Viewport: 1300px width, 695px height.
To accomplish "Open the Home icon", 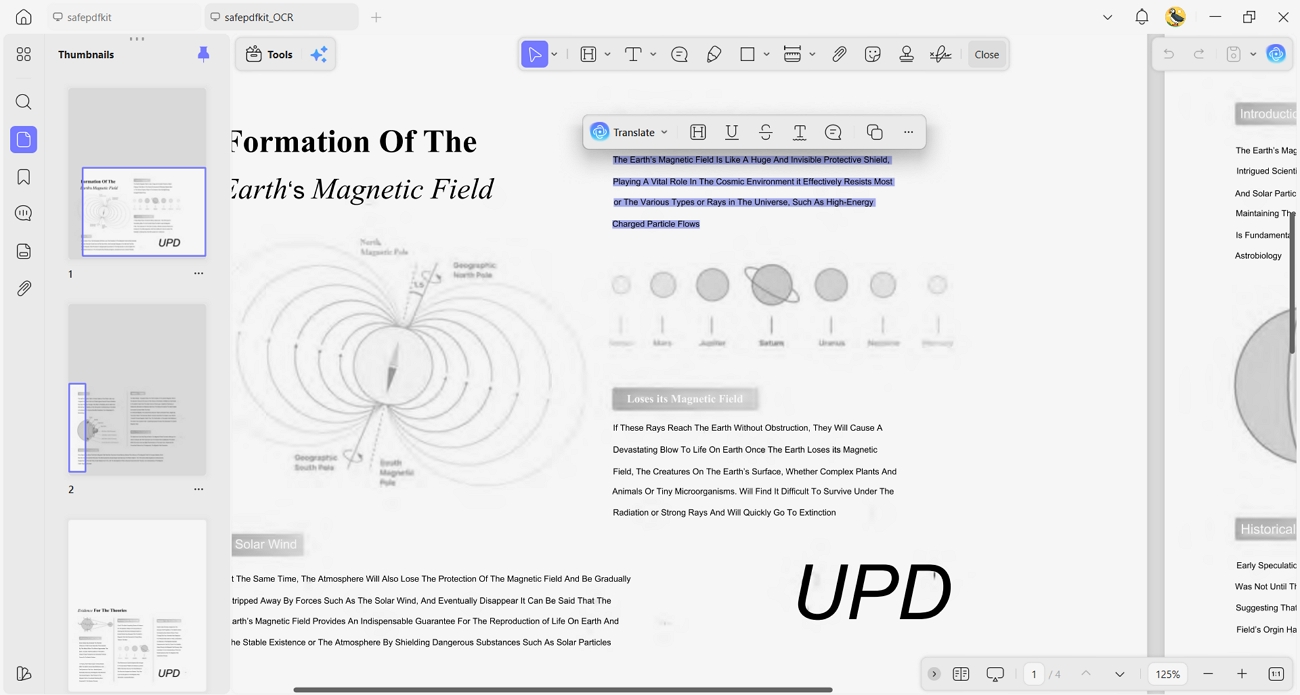I will [23, 17].
